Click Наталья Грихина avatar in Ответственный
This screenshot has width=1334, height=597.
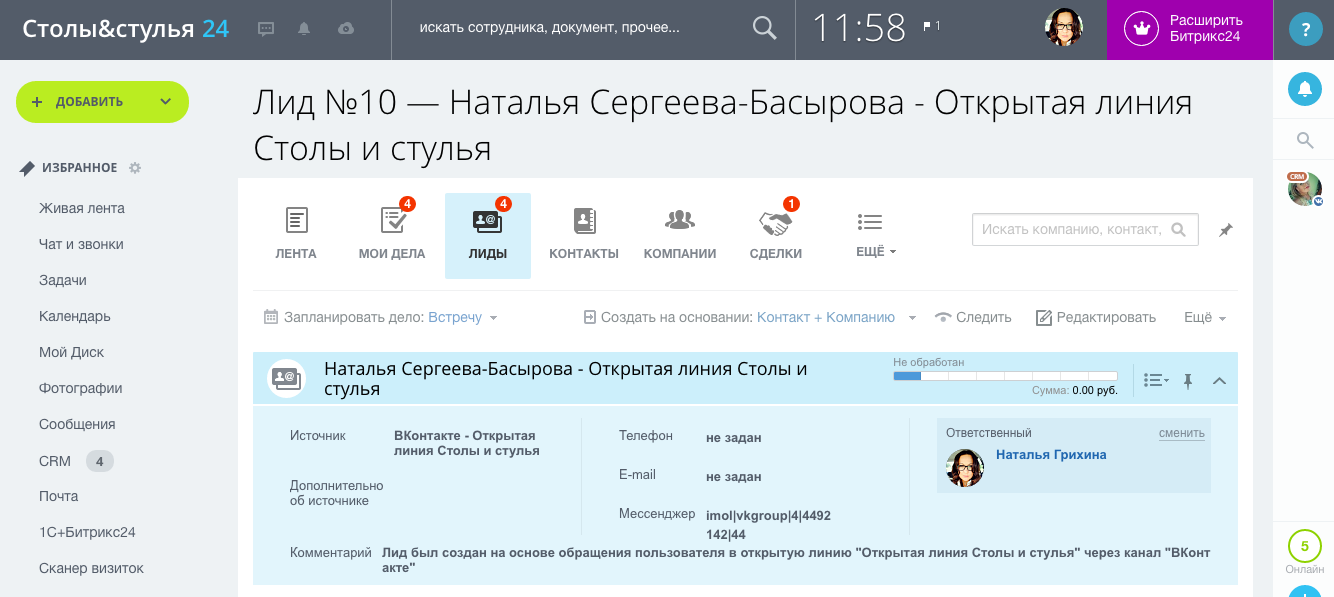click(965, 468)
